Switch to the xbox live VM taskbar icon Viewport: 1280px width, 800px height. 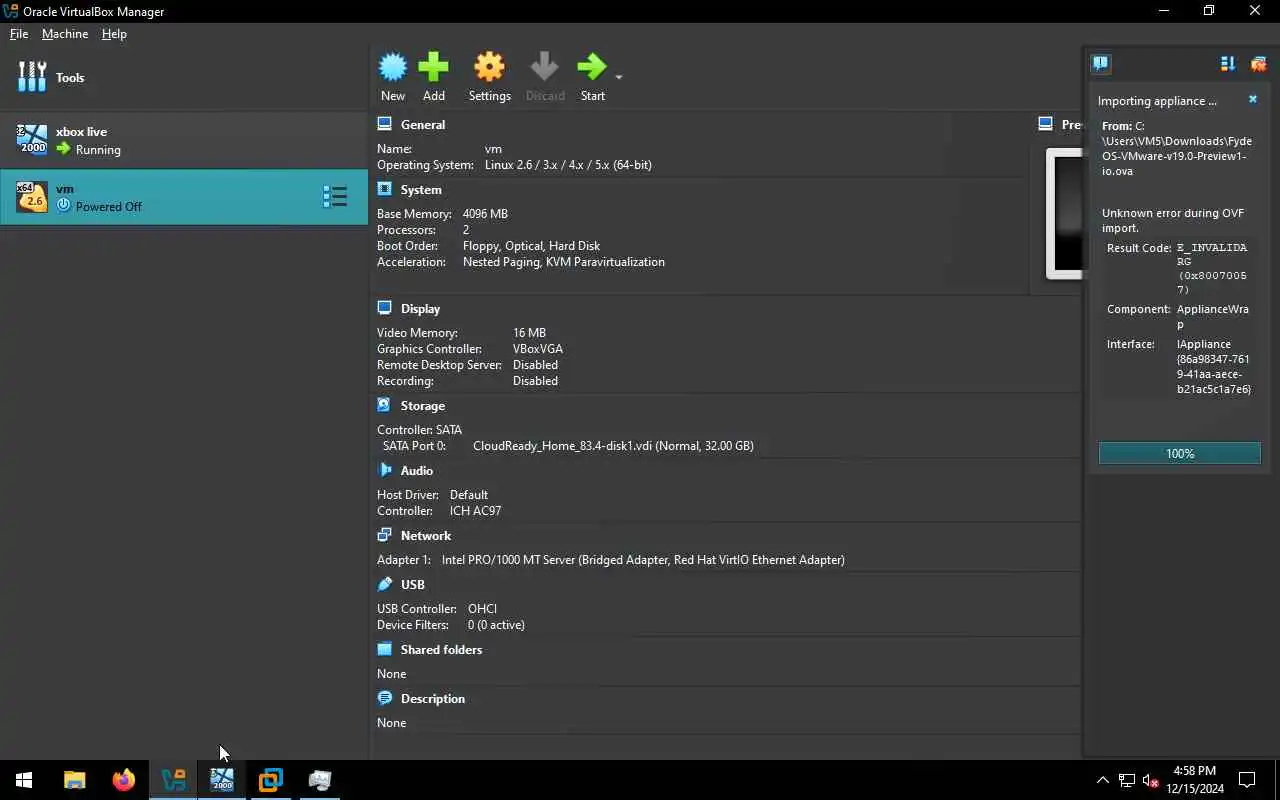(x=222, y=780)
